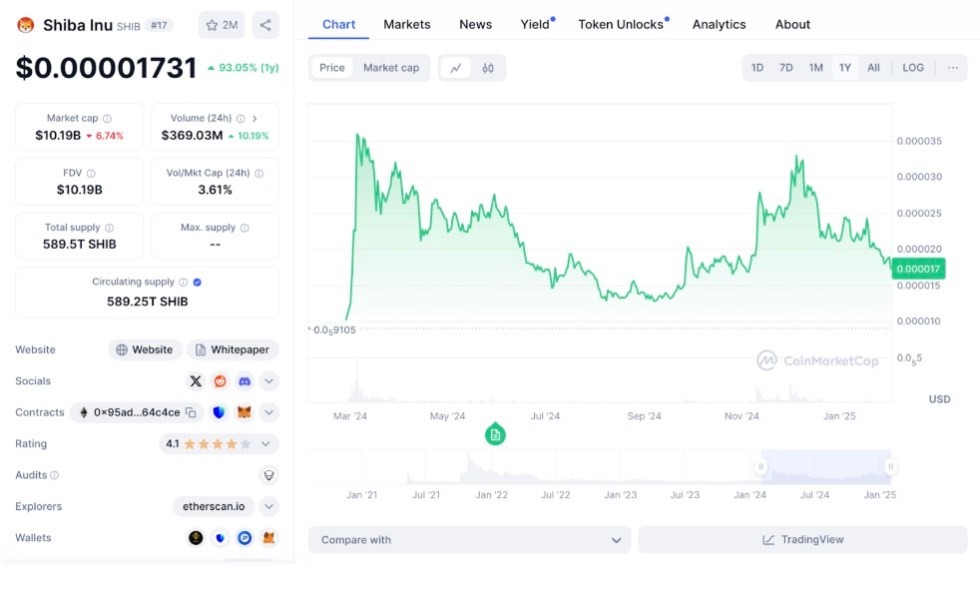Open the MetaMask wallet icon in Wallets row
The height and width of the screenshot is (595, 980).
[269, 538]
